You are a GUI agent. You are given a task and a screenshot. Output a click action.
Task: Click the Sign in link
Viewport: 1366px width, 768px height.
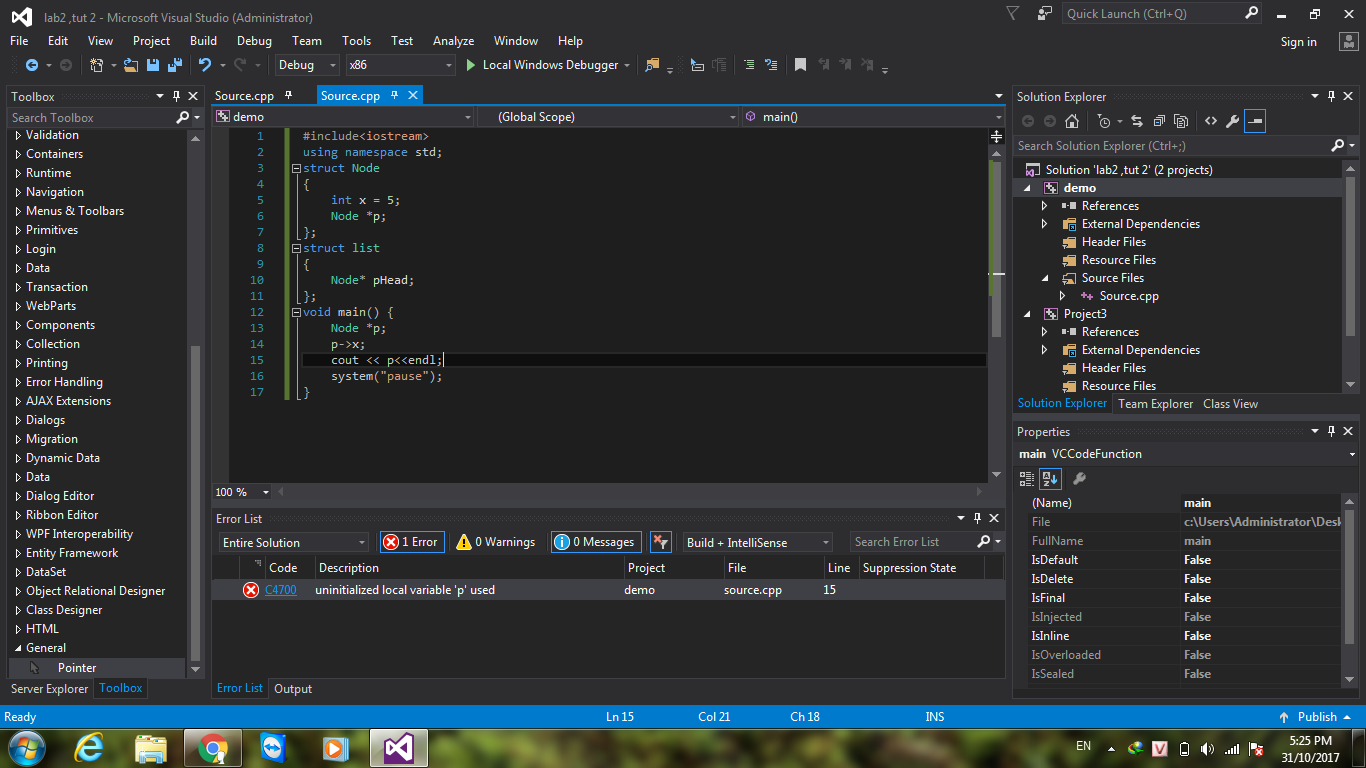pyautogui.click(x=1298, y=42)
